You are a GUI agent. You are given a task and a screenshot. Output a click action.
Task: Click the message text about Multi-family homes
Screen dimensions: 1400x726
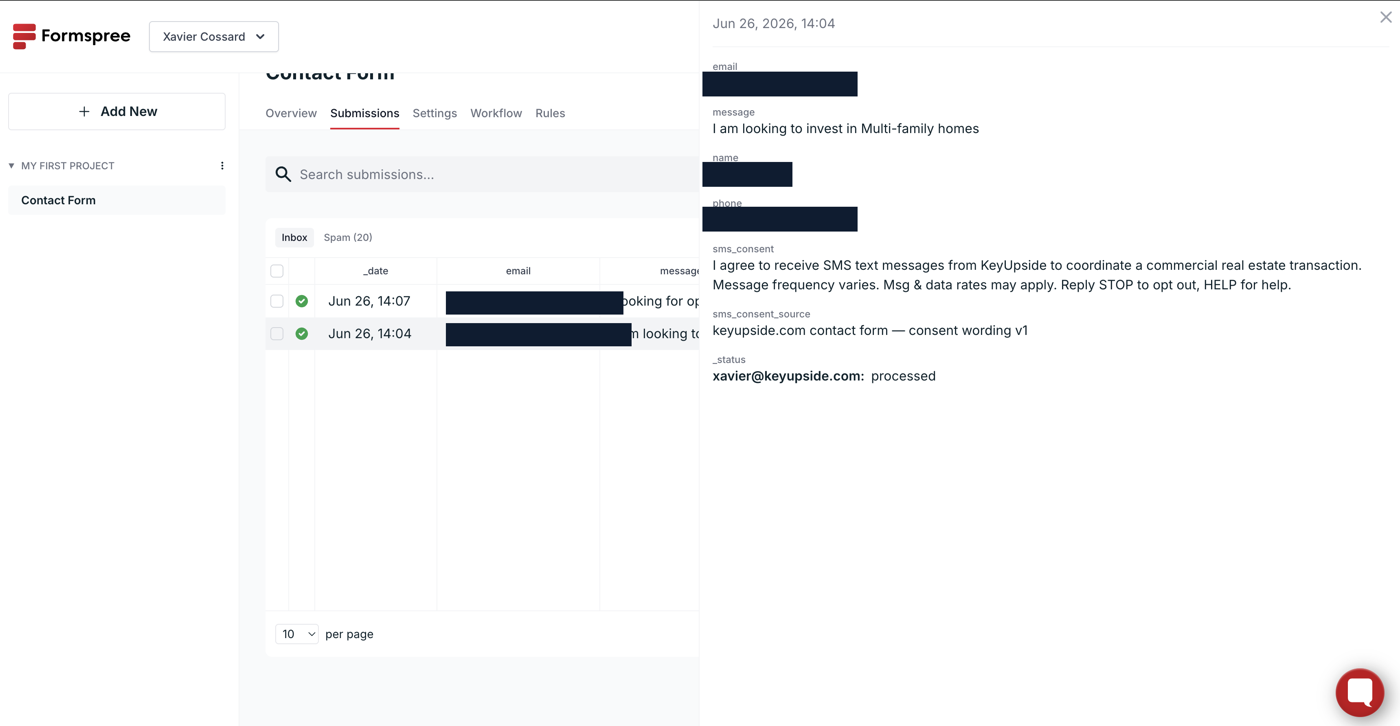pos(846,129)
